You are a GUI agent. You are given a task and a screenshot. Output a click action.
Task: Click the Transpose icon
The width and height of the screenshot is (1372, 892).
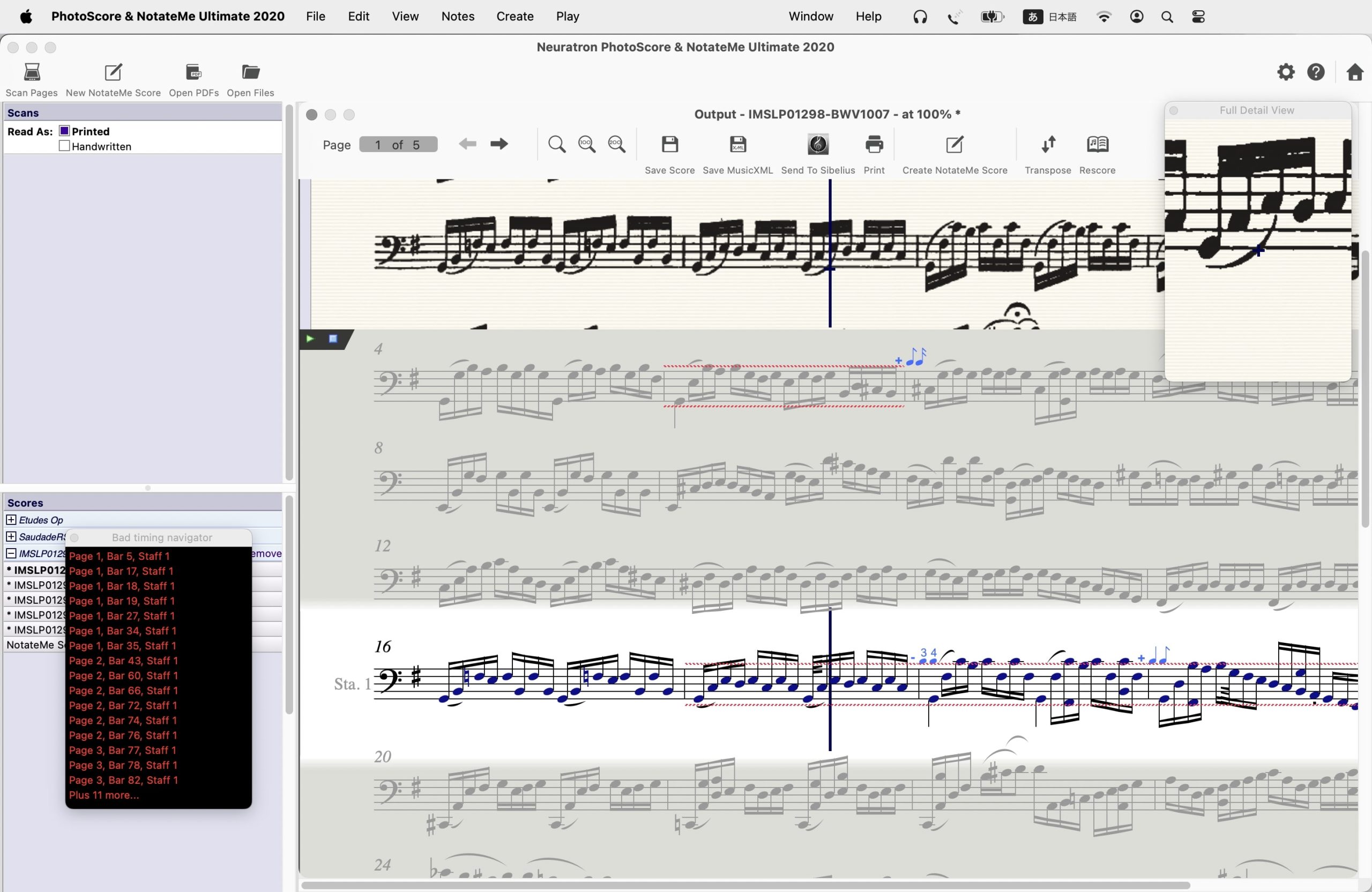pos(1047,145)
